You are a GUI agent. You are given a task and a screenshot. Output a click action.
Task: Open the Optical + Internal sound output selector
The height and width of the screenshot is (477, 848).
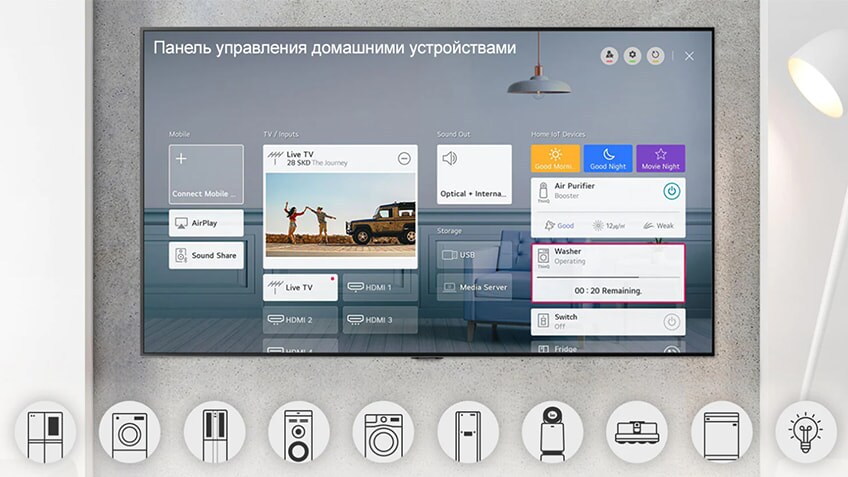tap(474, 175)
